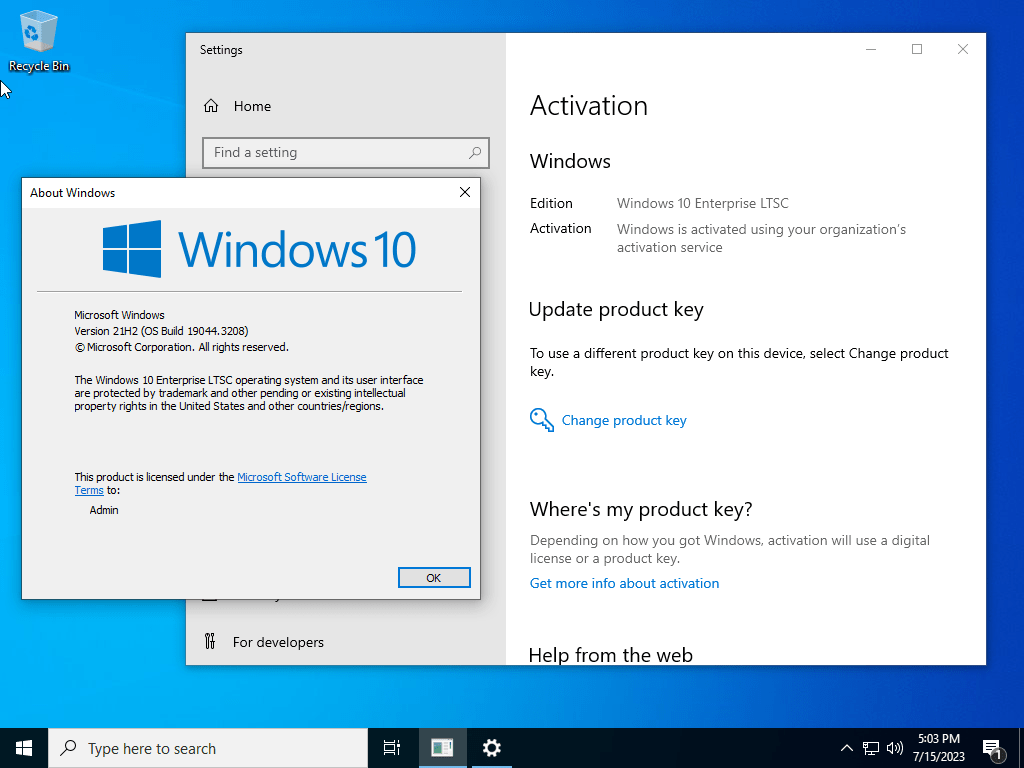Open the Recycle Bin desktop icon
This screenshot has height=768, width=1024.
(38, 40)
